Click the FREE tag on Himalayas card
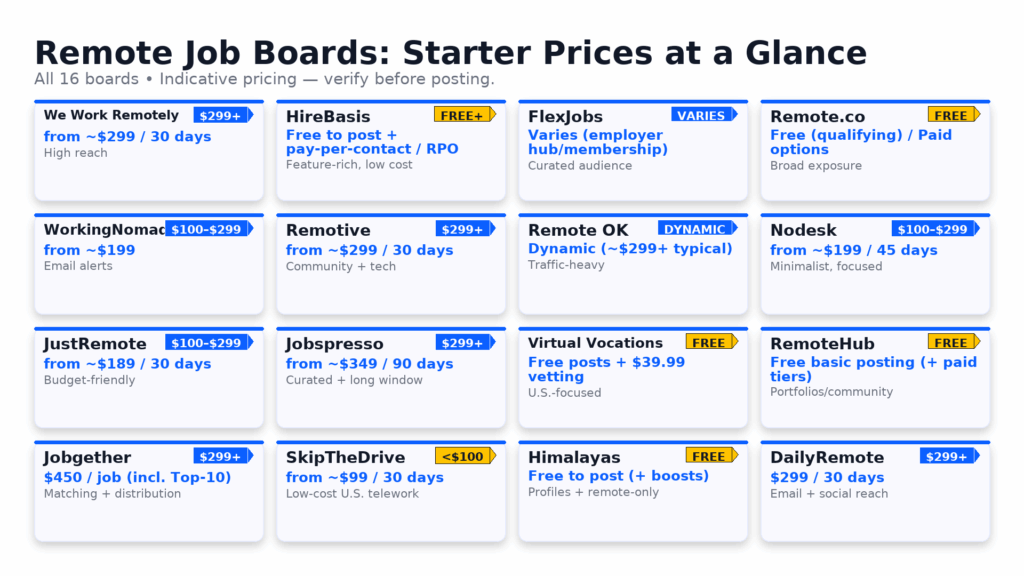This screenshot has height=576, width=1024. click(710, 456)
